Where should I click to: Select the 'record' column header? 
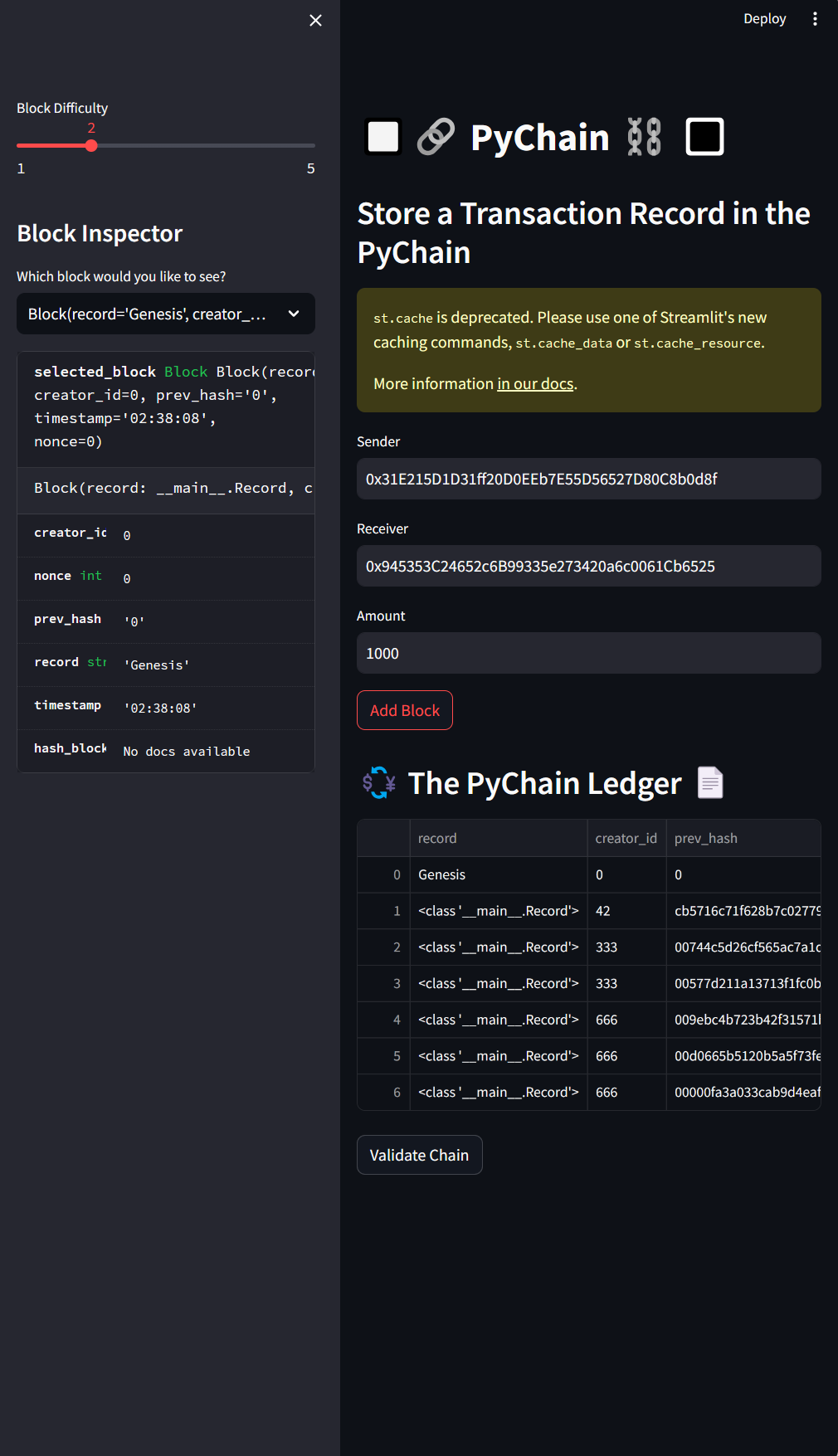coord(499,838)
